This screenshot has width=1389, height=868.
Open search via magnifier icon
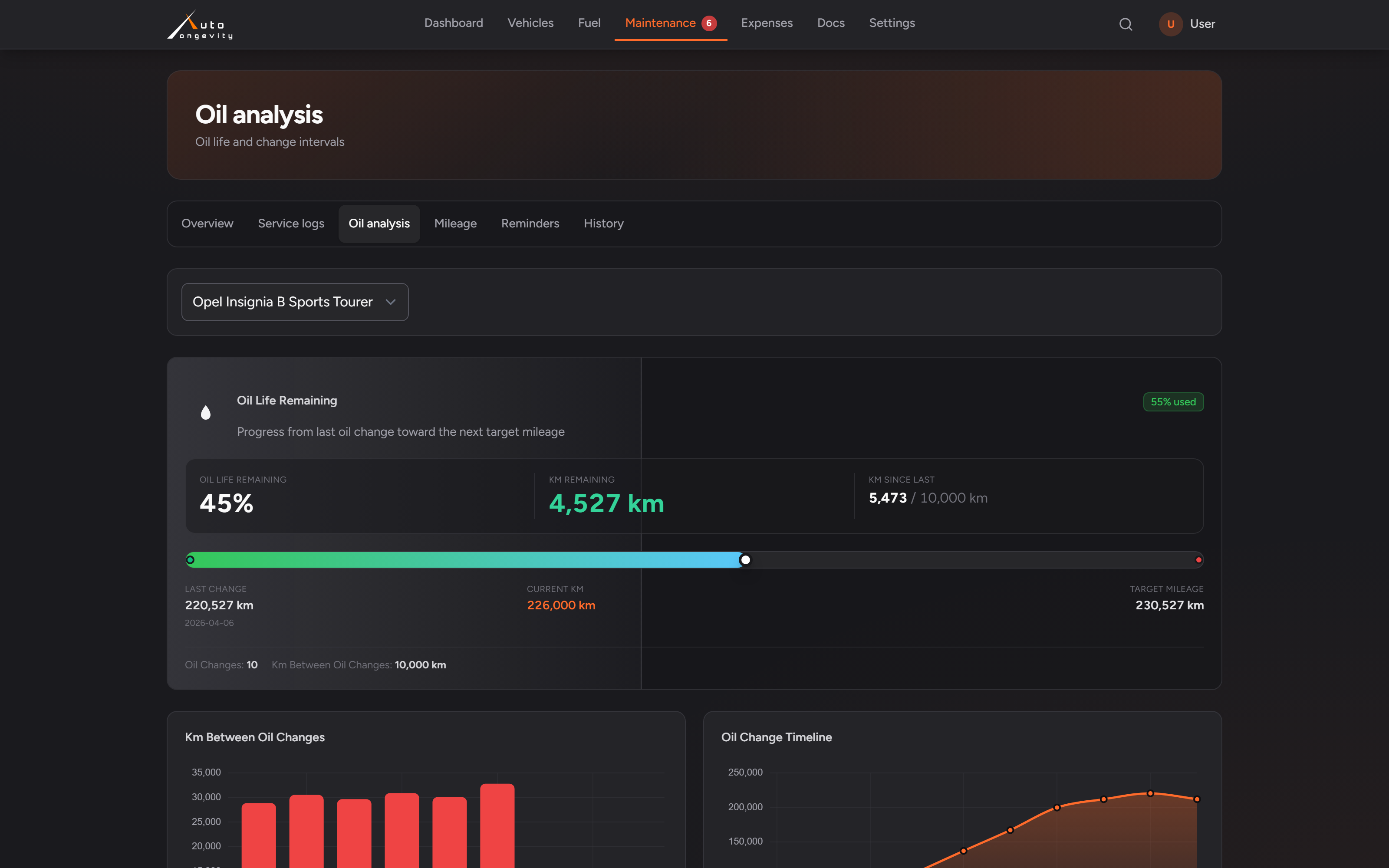click(1126, 24)
